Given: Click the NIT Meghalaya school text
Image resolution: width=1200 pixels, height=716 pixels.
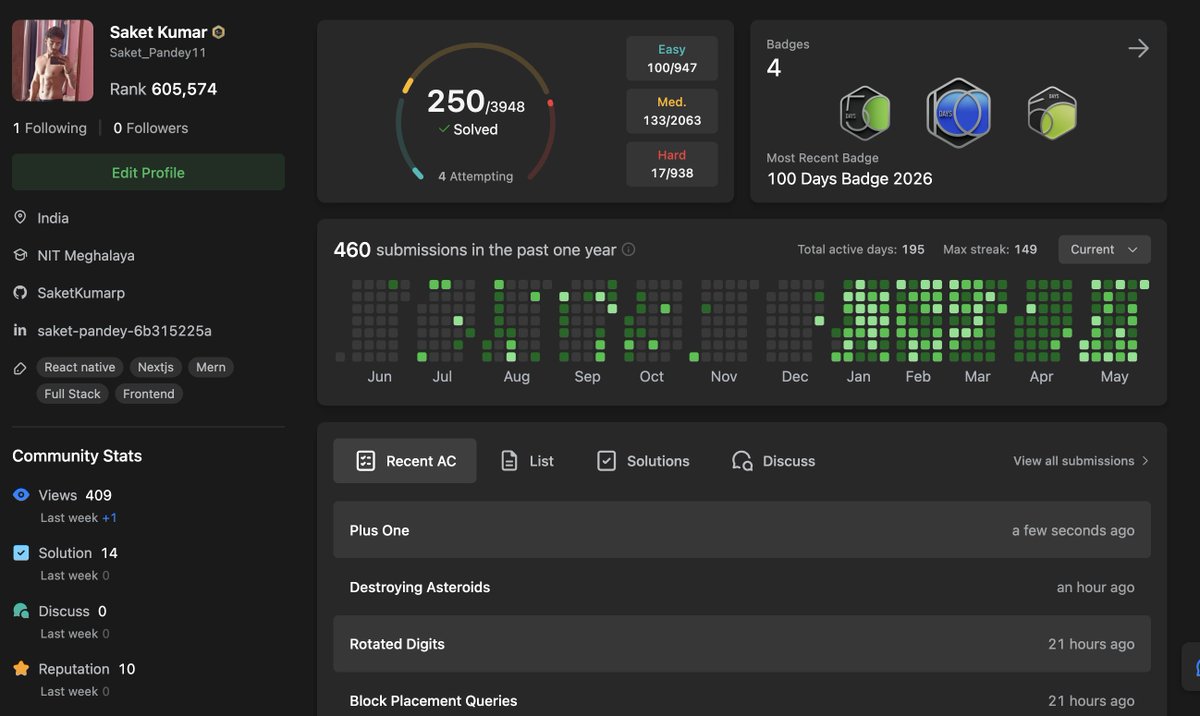Looking at the screenshot, I should point(86,255).
